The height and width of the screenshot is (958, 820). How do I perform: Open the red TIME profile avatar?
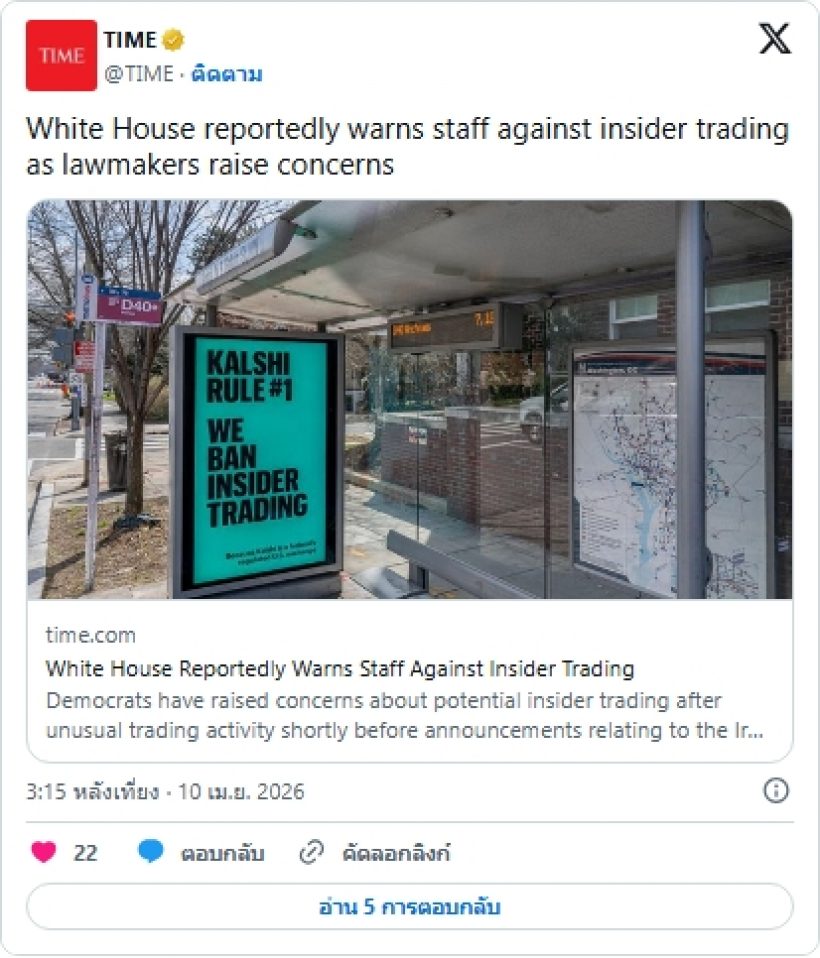point(61,56)
